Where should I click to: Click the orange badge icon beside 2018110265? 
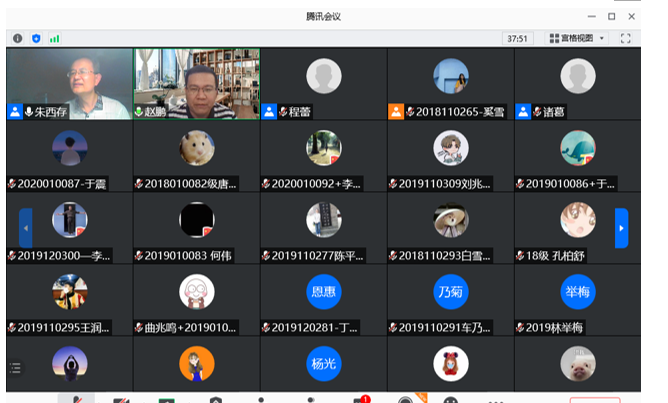pyautogui.click(x=396, y=111)
